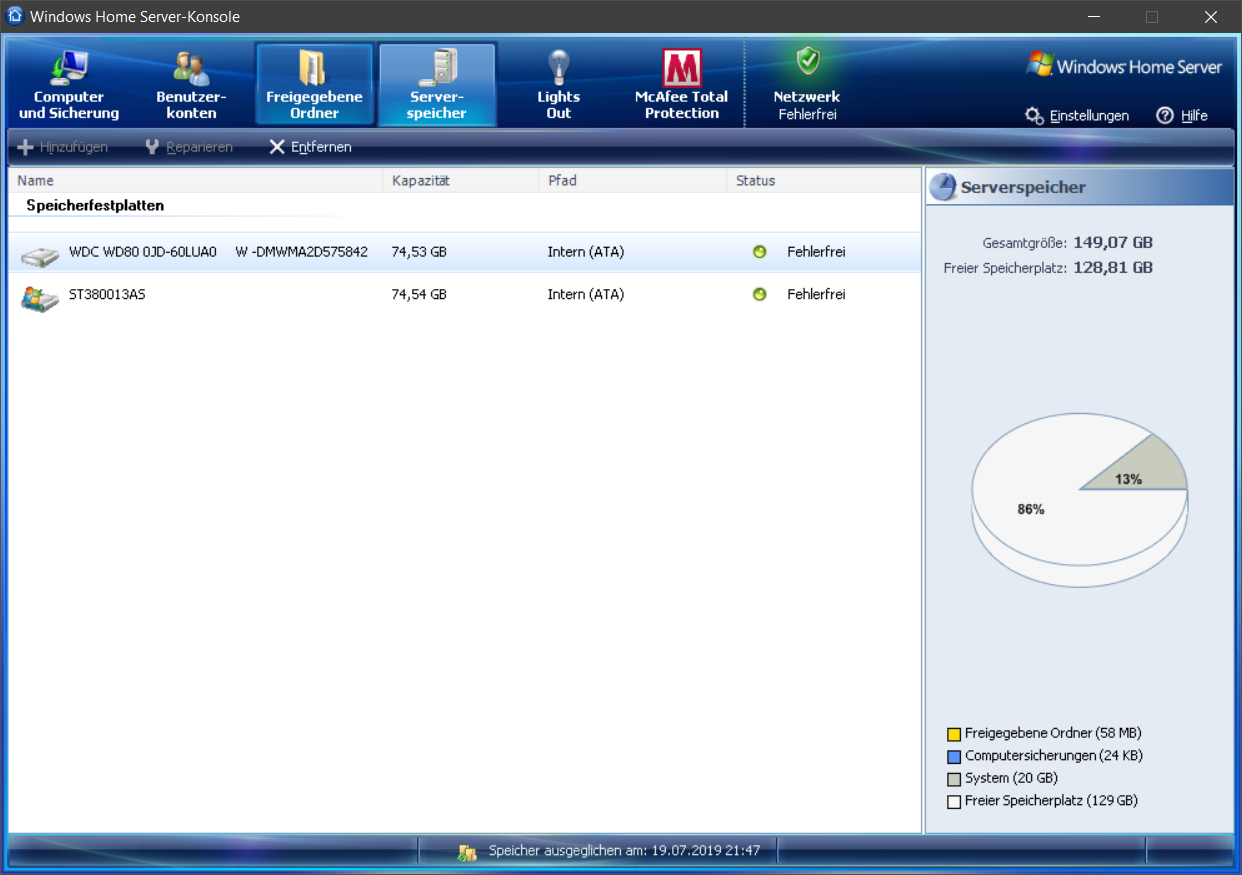Click the plus icon beside Hinzufügen
Viewport: 1242px width, 875px height.
click(x=26, y=147)
